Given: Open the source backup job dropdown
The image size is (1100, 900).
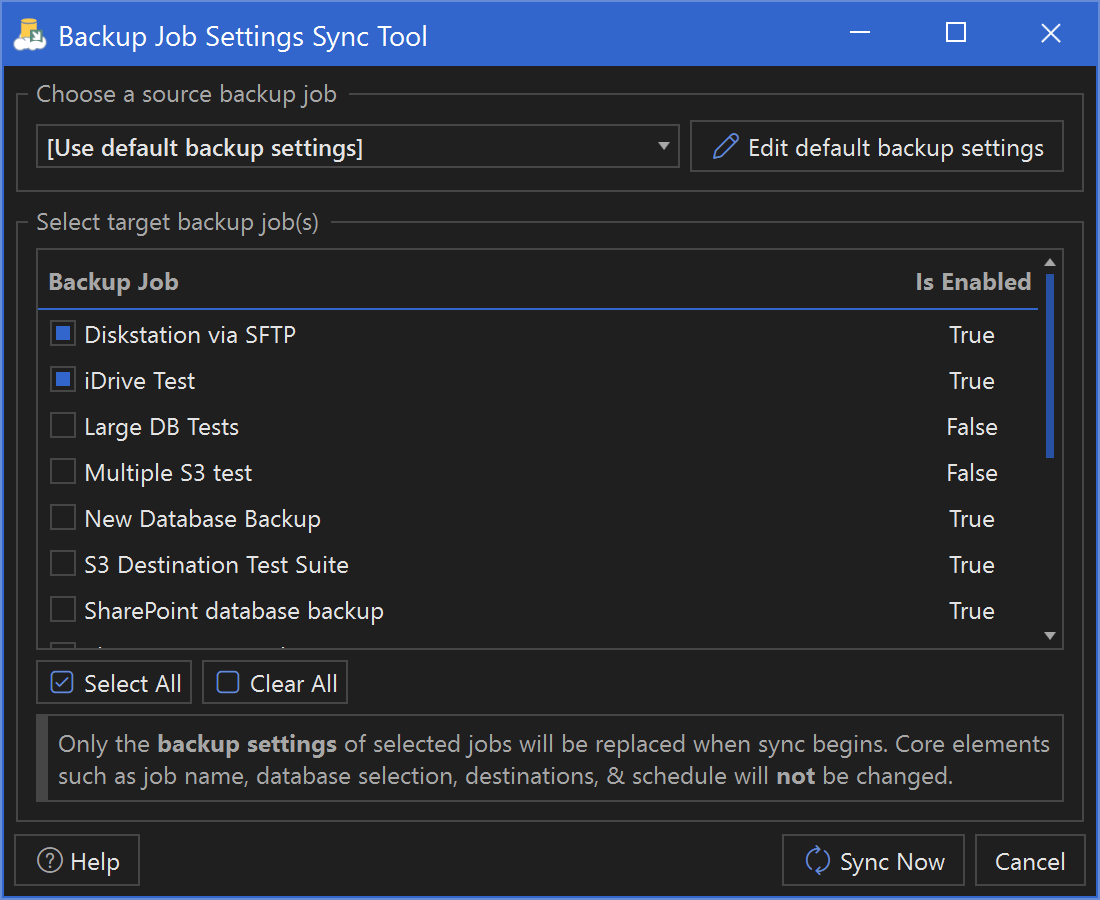Looking at the screenshot, I should [662, 146].
